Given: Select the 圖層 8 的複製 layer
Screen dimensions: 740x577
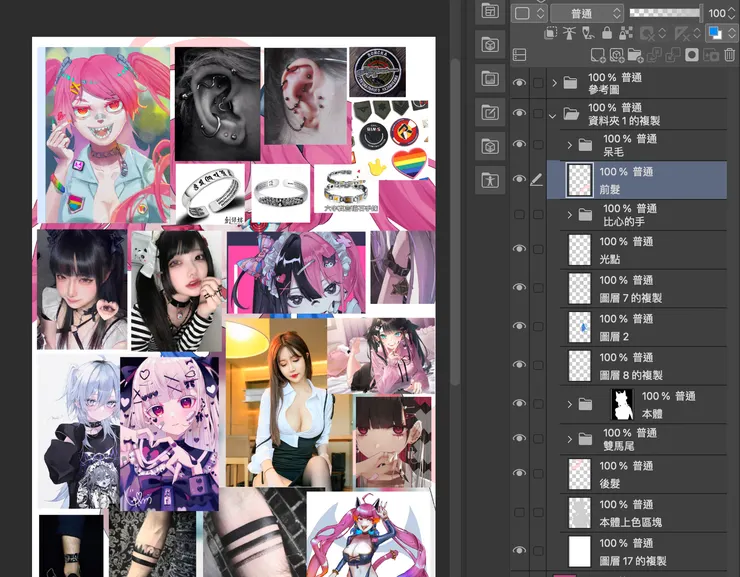Looking at the screenshot, I should [643, 366].
